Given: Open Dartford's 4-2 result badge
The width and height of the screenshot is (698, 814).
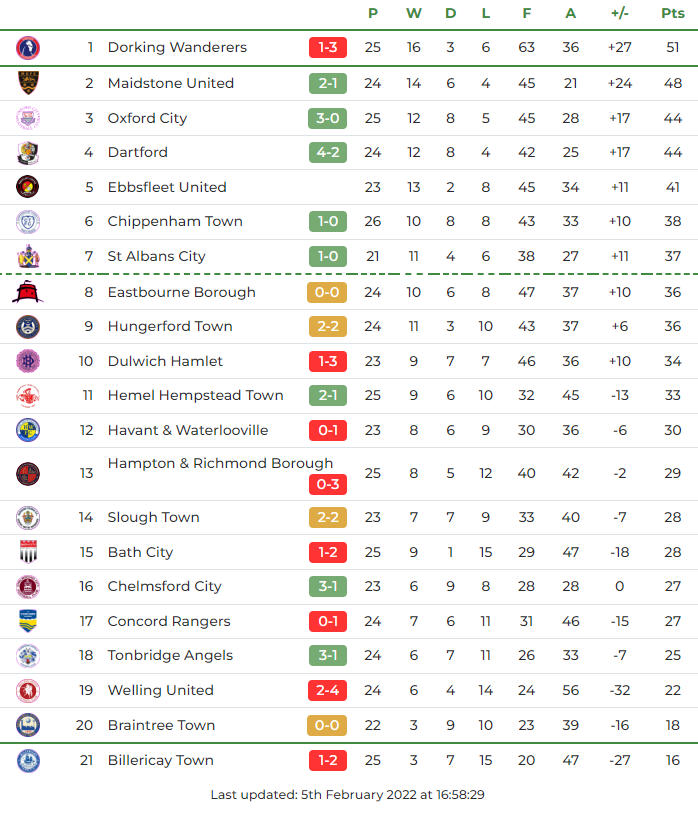Looking at the screenshot, I should point(328,152).
